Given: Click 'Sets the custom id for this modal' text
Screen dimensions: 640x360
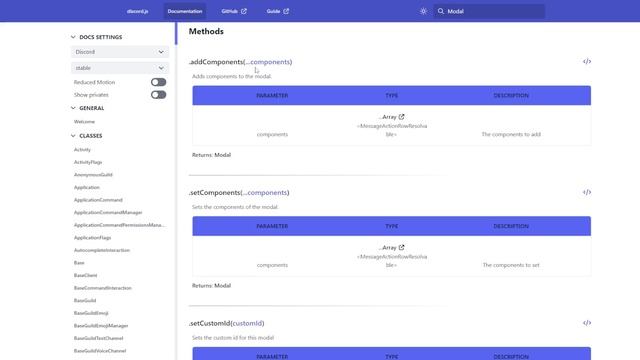Looking at the screenshot, I should 233,338.
